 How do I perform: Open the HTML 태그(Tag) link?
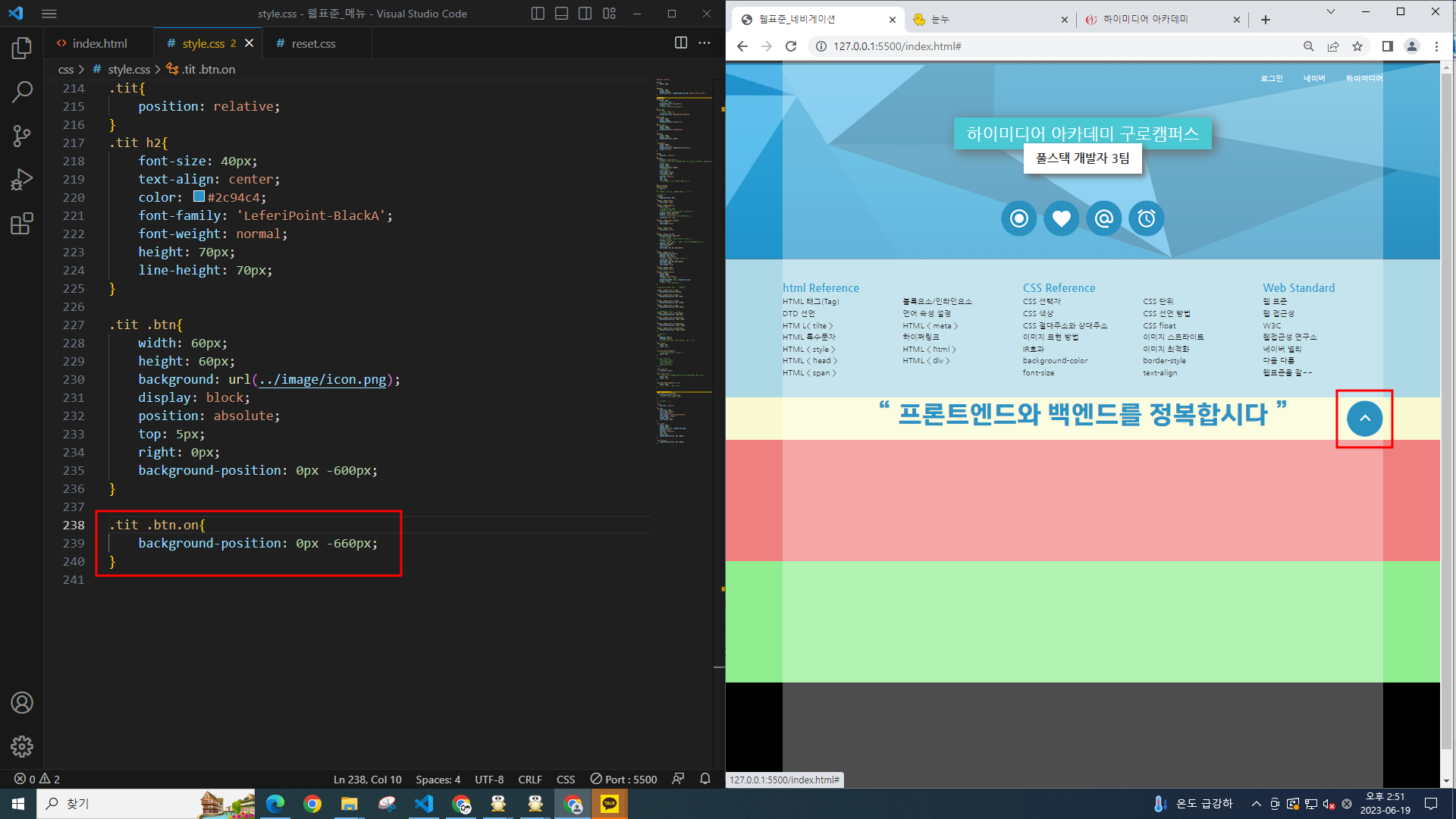pos(811,302)
